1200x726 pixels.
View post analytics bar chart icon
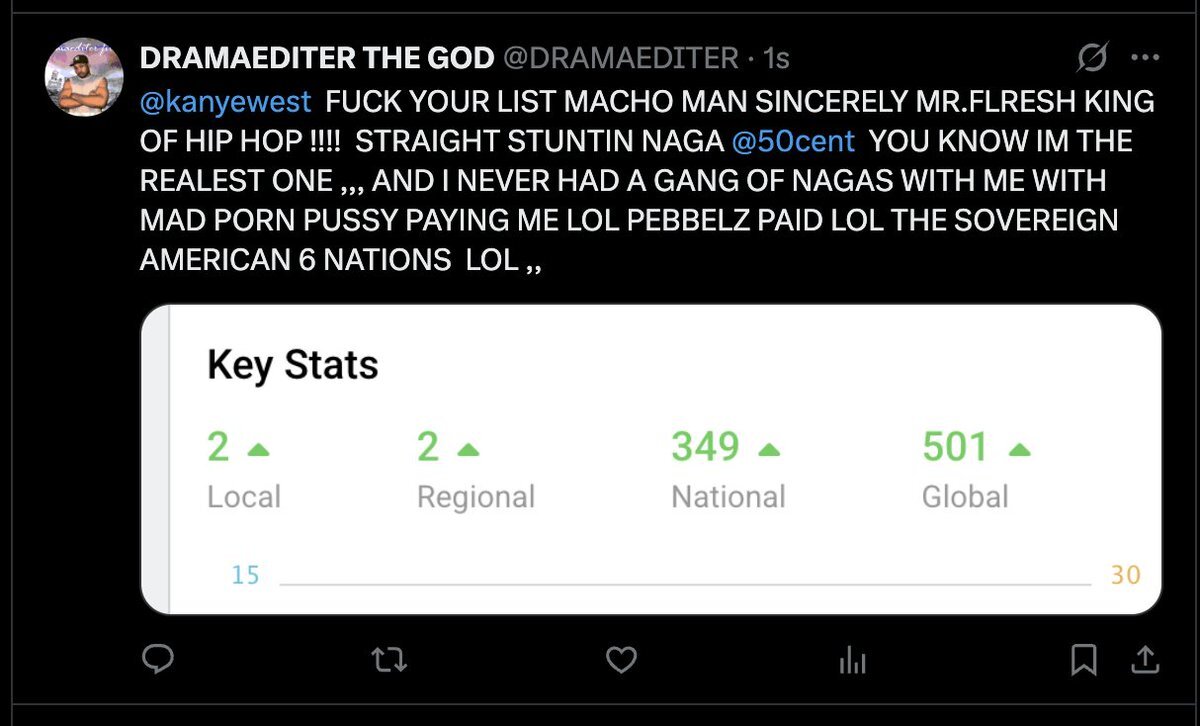tap(852, 659)
